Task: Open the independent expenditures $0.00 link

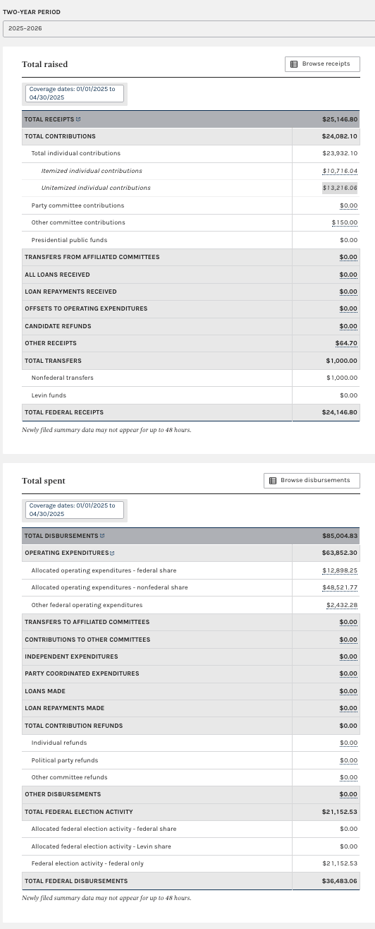Action: click(349, 657)
